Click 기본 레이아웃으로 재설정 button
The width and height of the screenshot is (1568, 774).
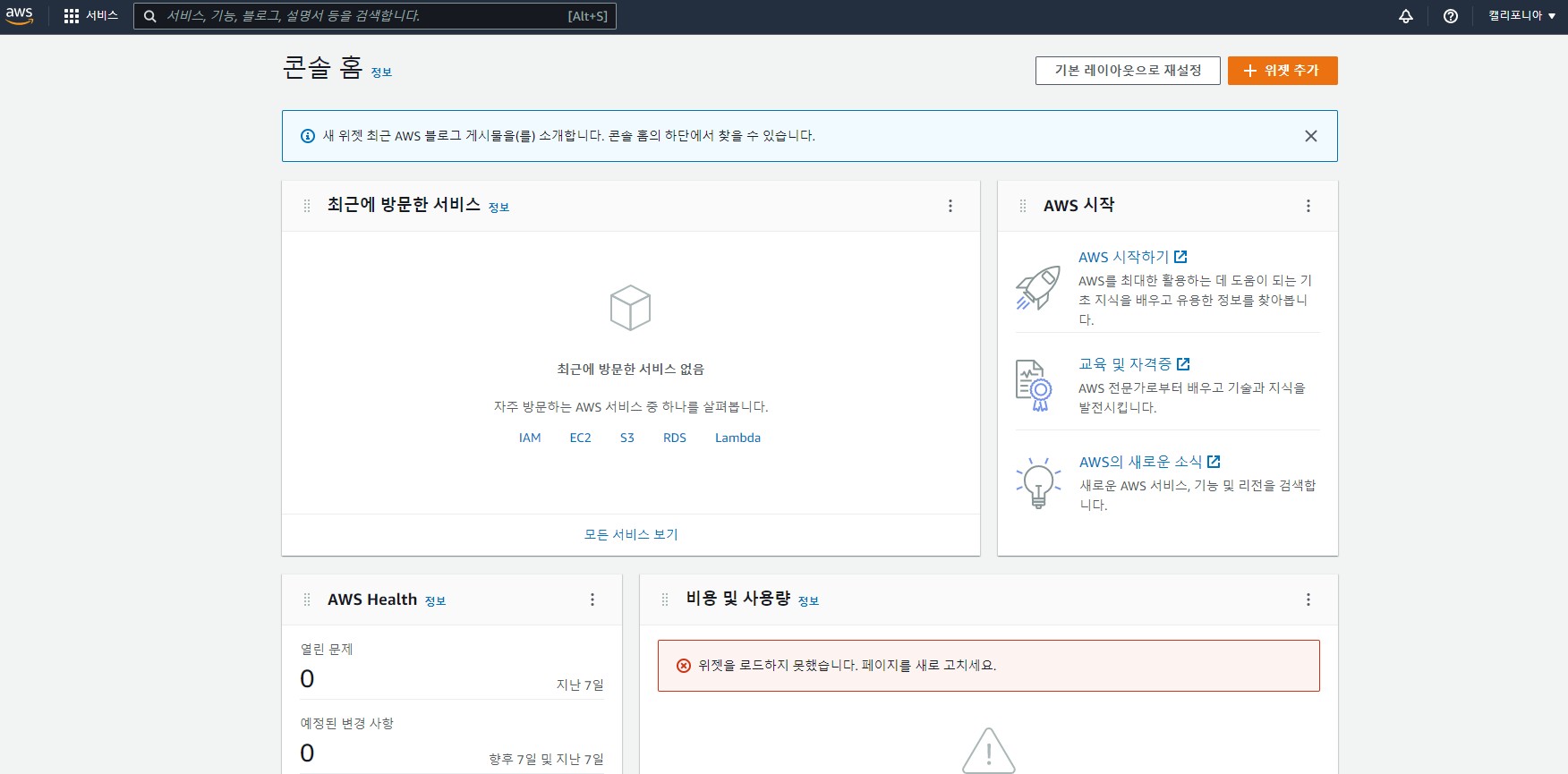tap(1128, 71)
